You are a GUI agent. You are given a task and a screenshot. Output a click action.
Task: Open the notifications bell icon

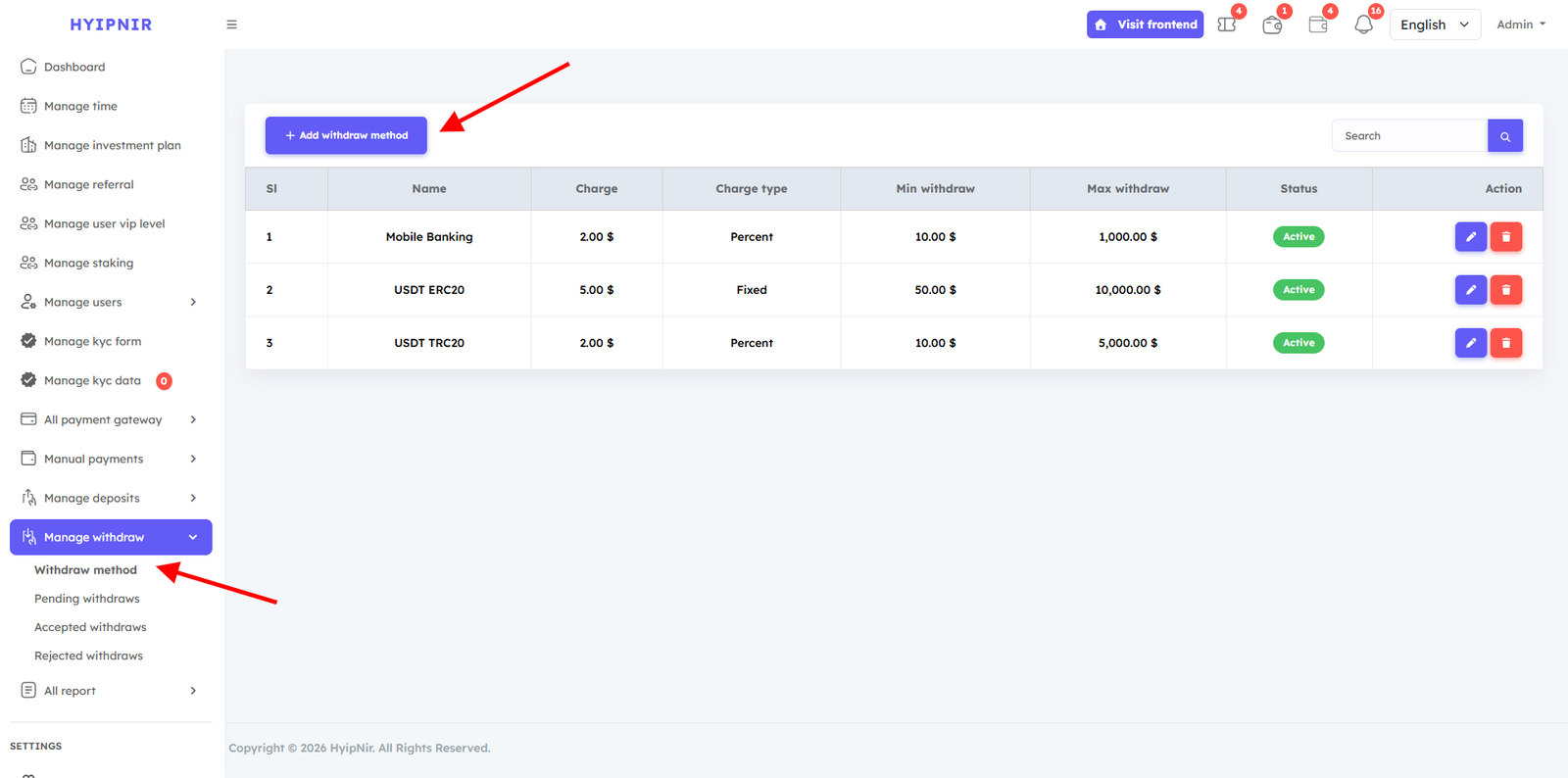(1363, 25)
